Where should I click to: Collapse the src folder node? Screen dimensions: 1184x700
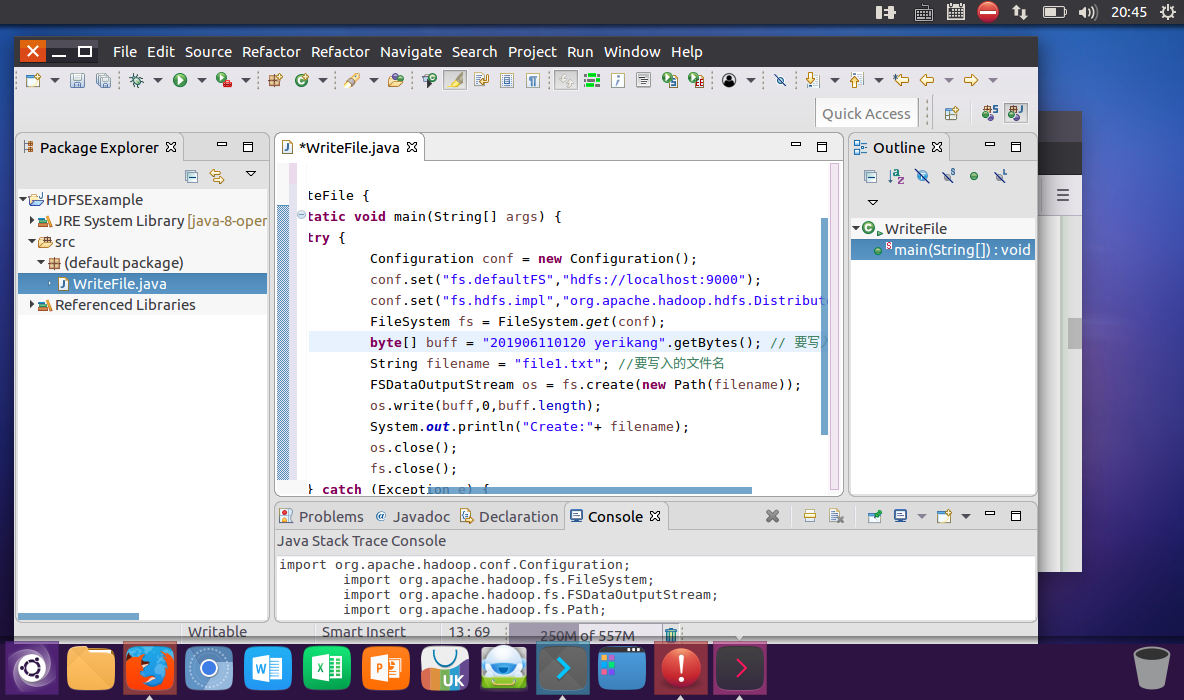point(32,242)
